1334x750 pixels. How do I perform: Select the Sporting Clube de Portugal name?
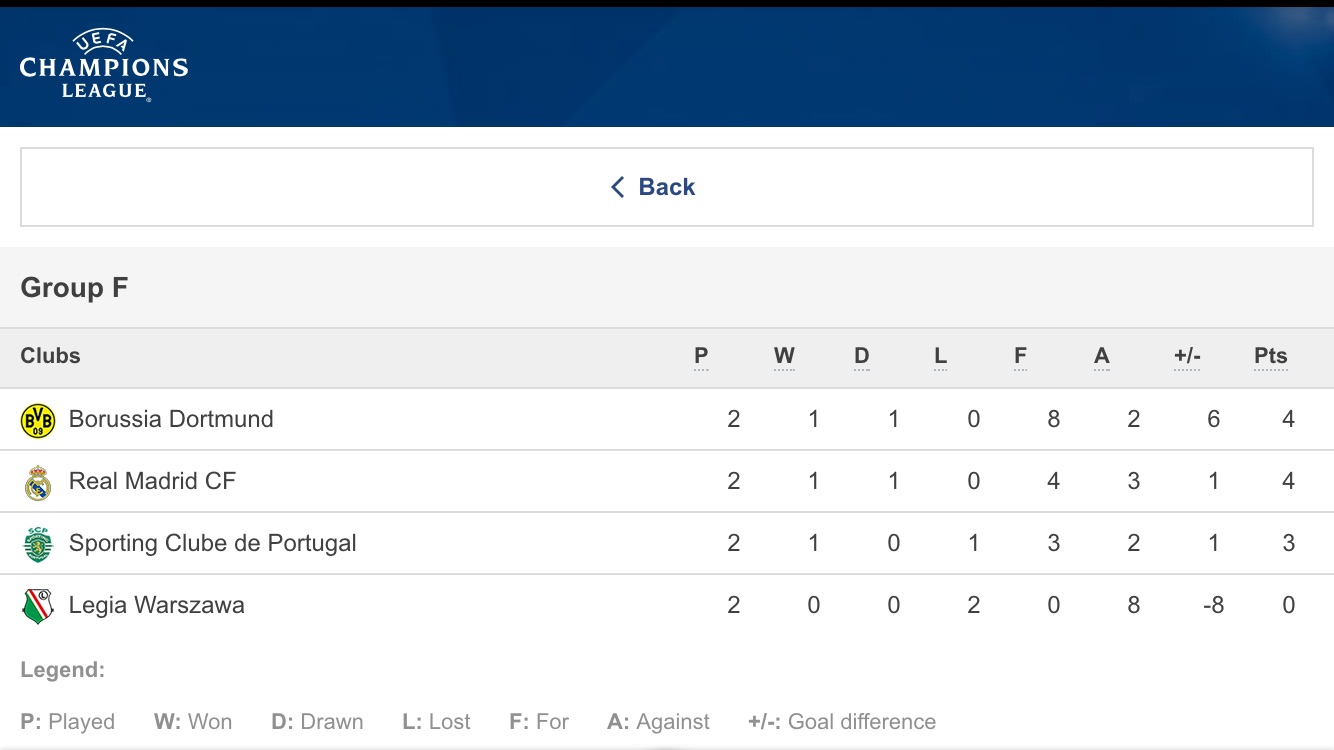click(212, 543)
